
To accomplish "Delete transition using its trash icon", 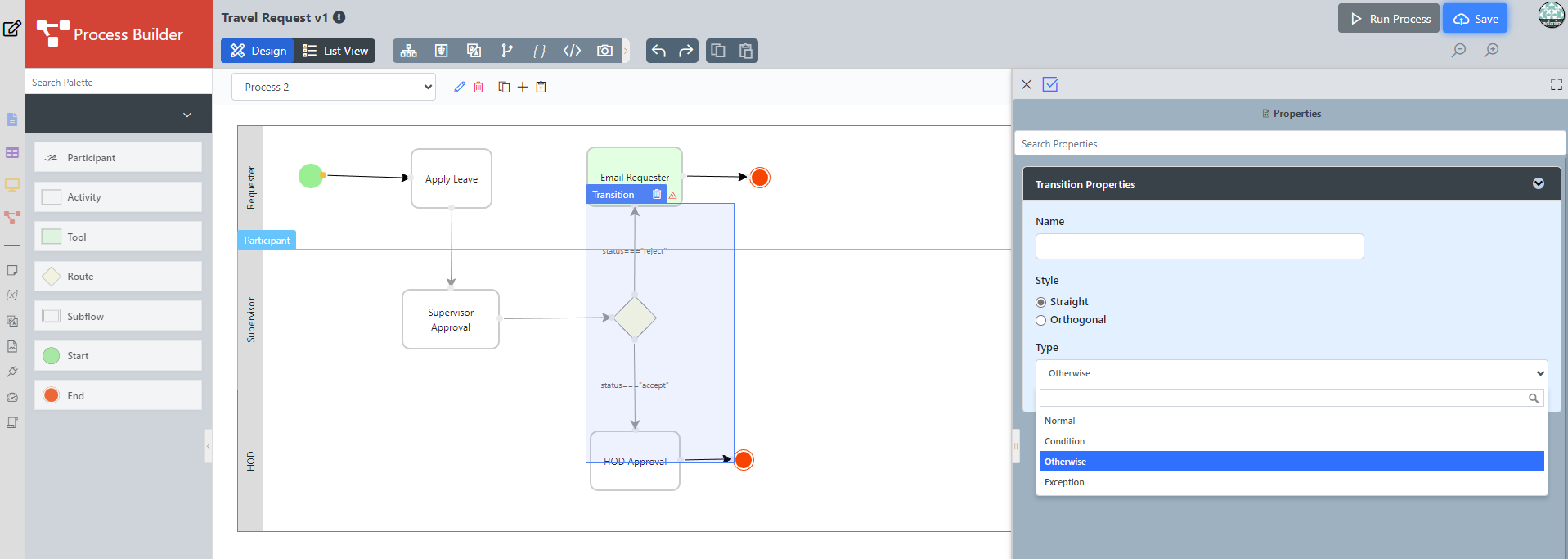I will [657, 195].
